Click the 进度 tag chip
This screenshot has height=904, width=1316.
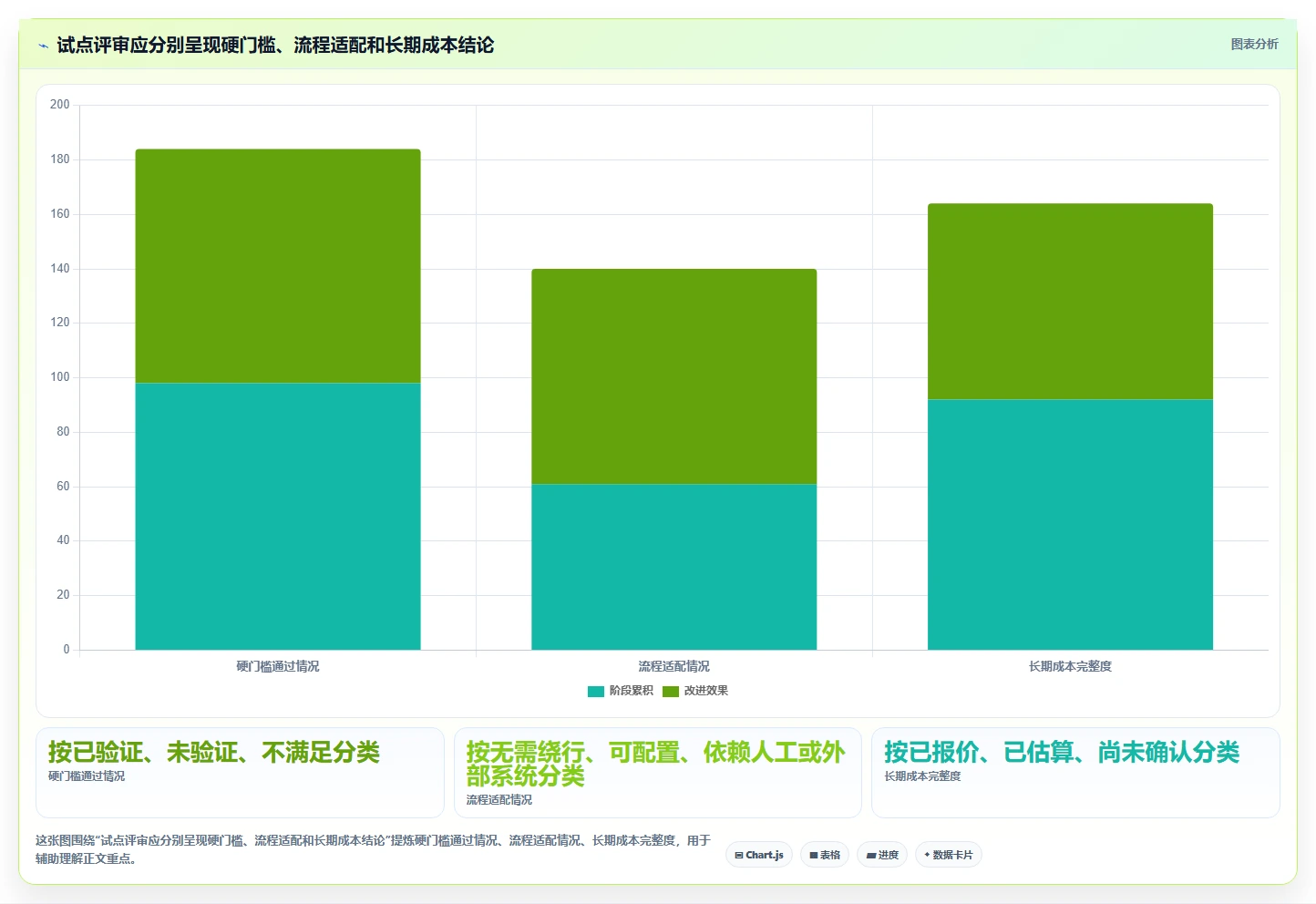[x=882, y=855]
